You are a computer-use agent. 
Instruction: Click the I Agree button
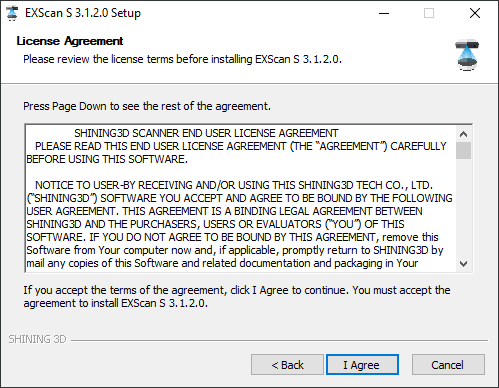coord(362,365)
